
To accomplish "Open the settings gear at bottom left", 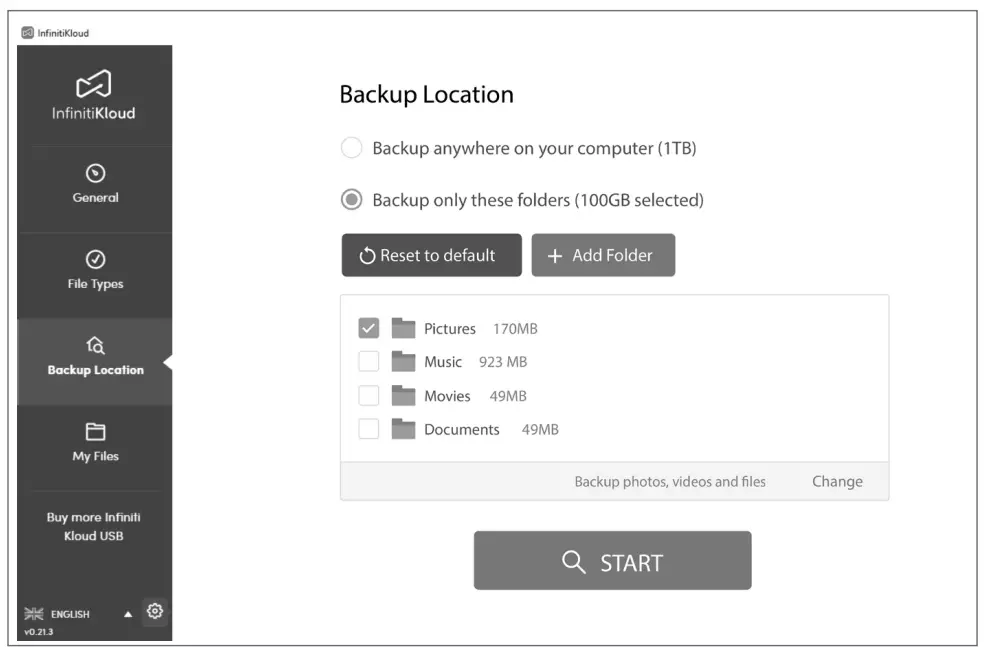I will (x=154, y=611).
